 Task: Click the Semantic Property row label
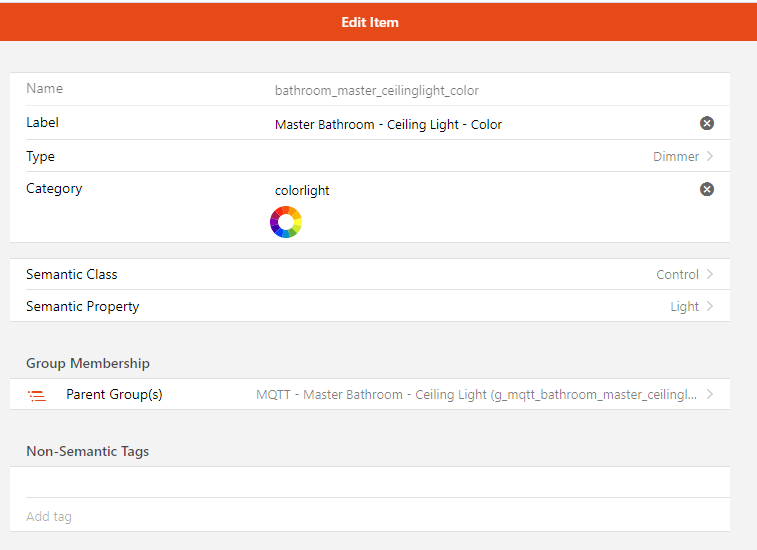pyautogui.click(x=83, y=306)
